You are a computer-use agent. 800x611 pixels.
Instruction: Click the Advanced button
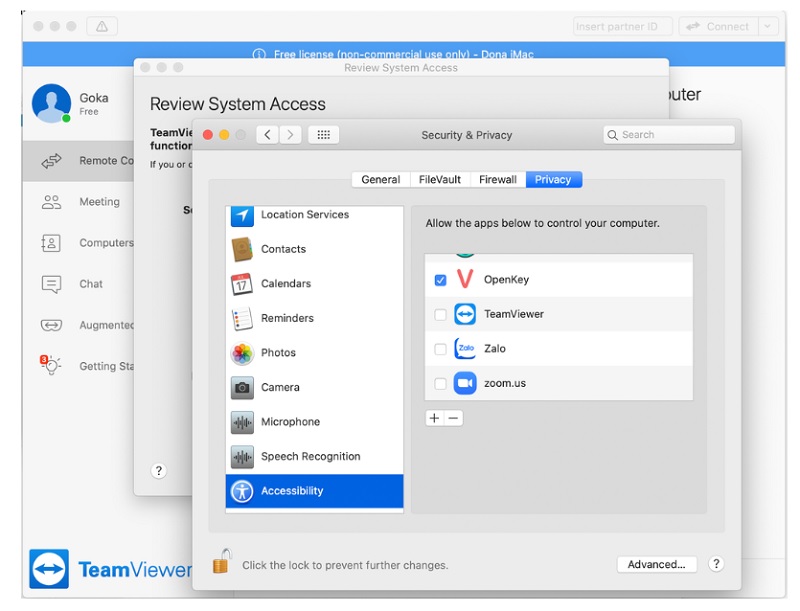[x=656, y=564]
